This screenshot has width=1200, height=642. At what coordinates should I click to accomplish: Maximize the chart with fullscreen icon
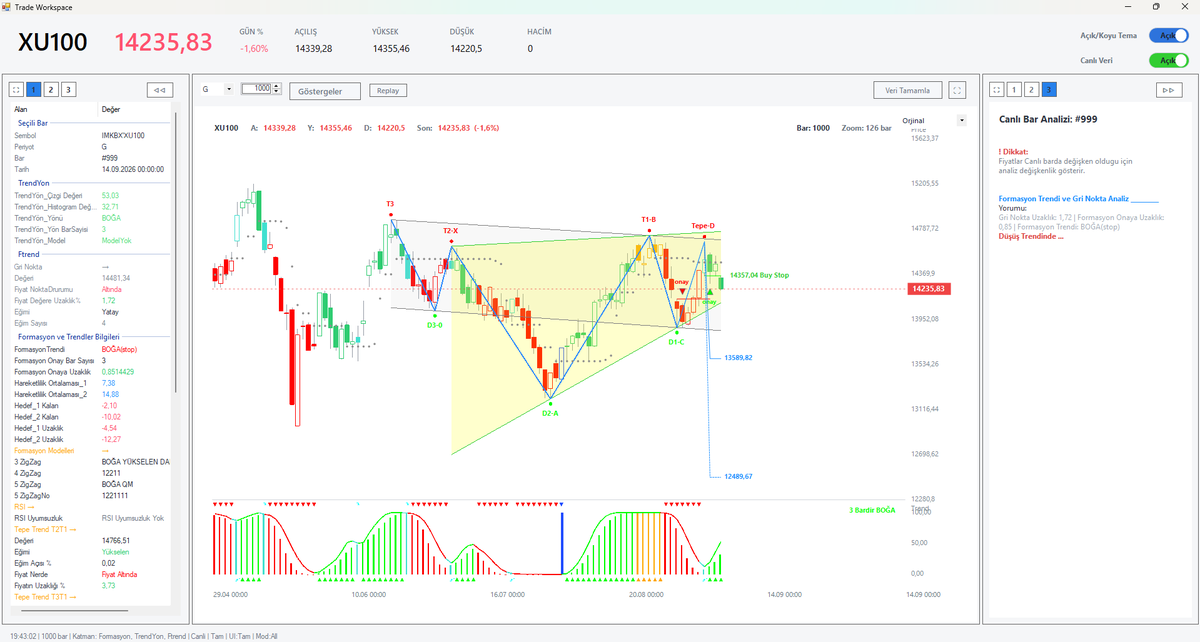point(958,90)
